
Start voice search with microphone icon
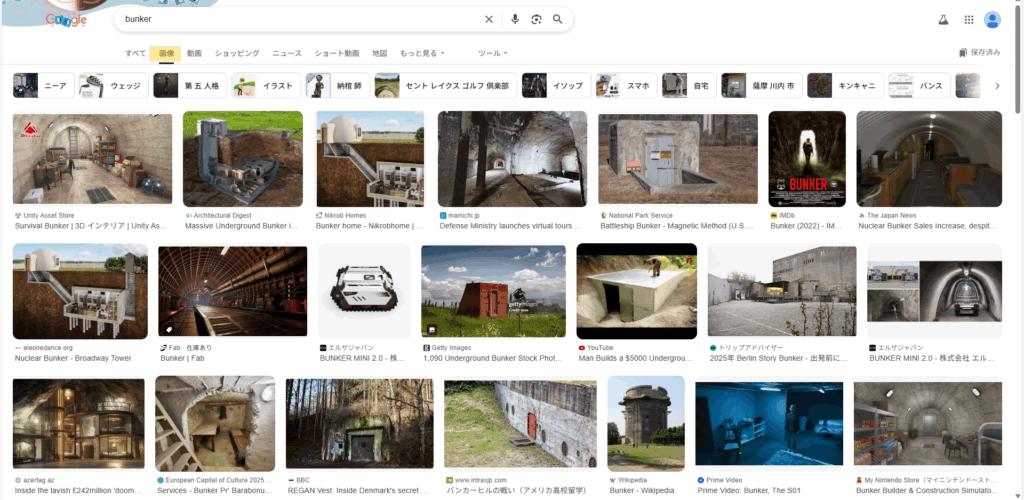tap(515, 19)
